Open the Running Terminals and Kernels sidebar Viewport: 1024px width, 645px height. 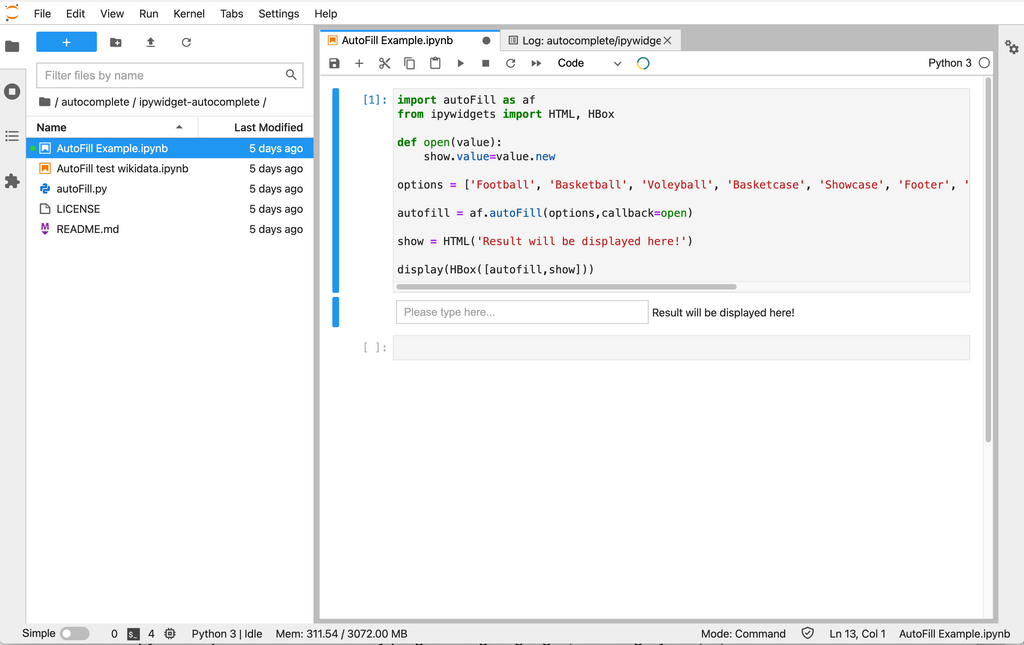[x=12, y=91]
